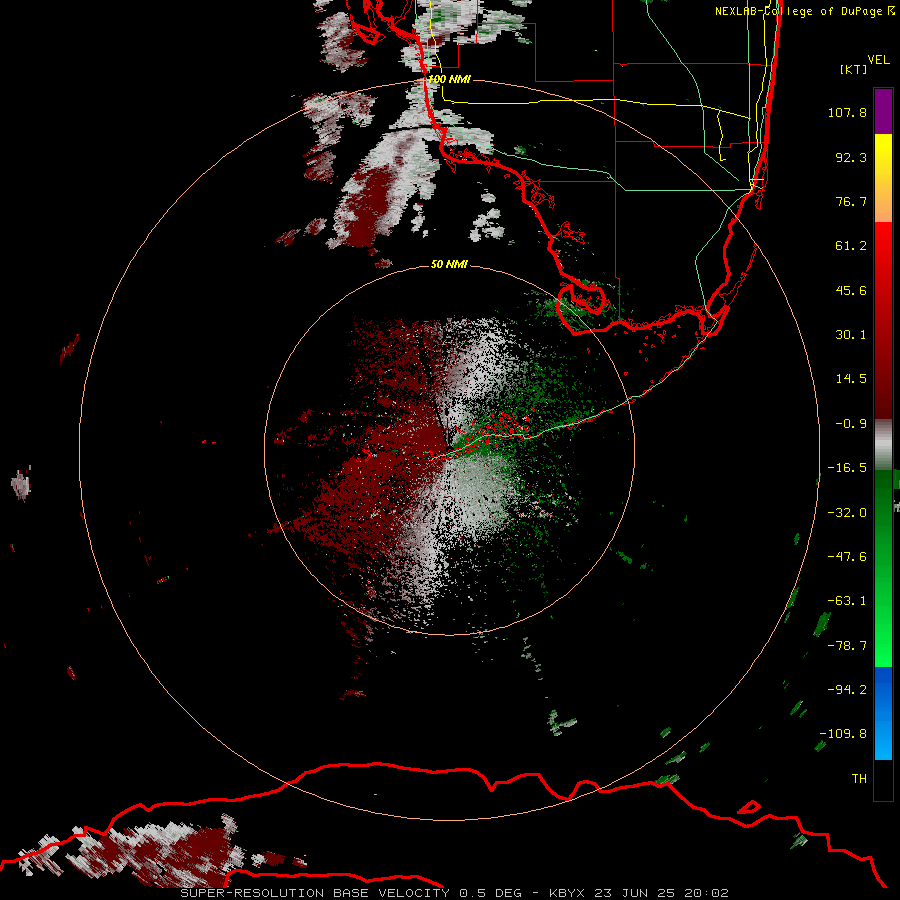
Task: Click the purple segment of the velocity color bar
Action: pyautogui.click(x=883, y=111)
